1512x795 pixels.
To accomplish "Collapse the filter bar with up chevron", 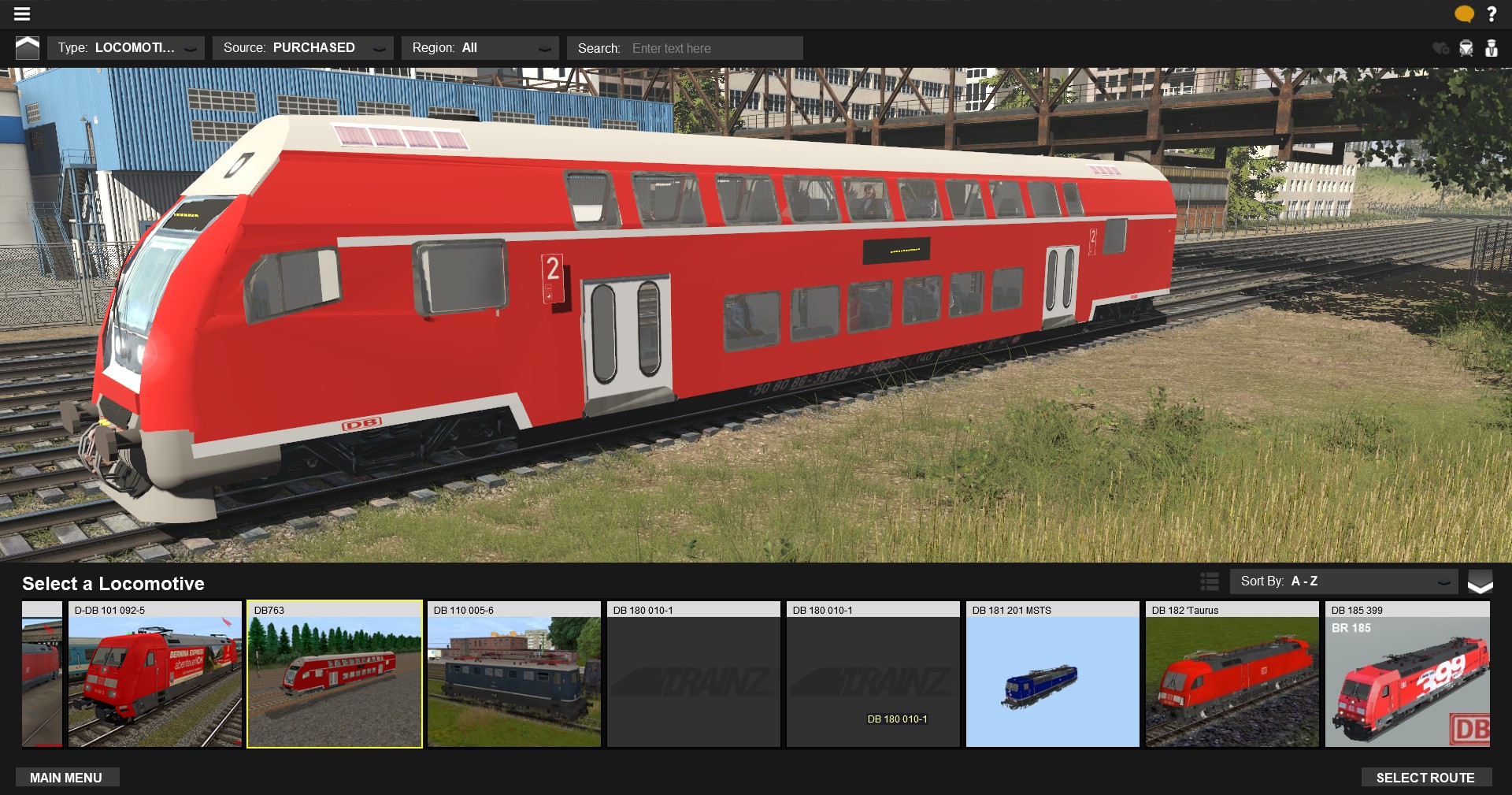I will [28, 48].
